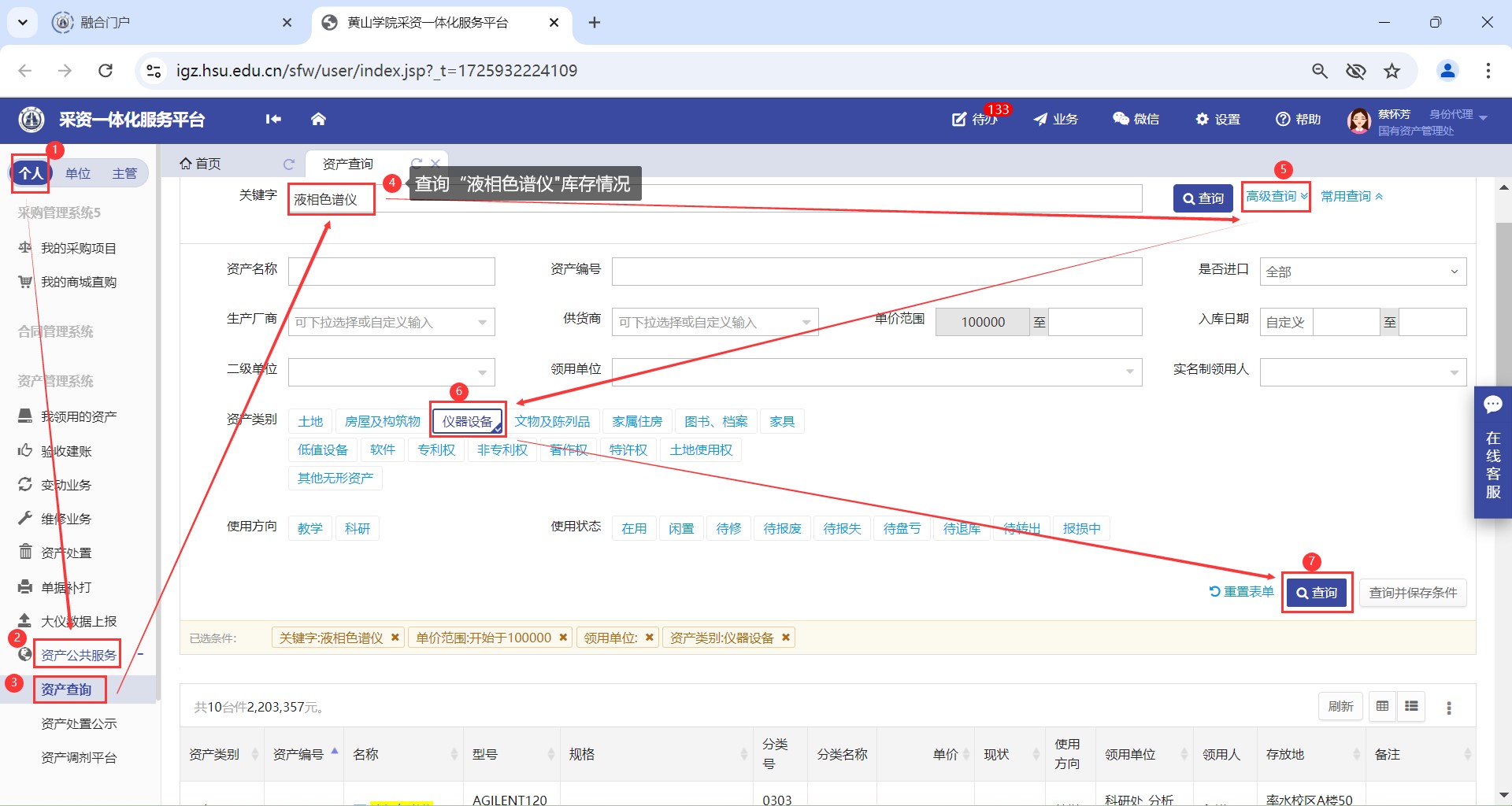Open the 帮助 help icon
This screenshot has height=806, width=1512.
[1298, 119]
